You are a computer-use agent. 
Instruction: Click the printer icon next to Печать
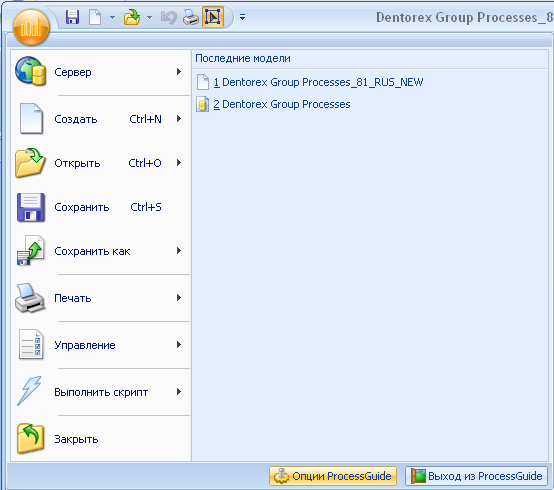coord(30,298)
